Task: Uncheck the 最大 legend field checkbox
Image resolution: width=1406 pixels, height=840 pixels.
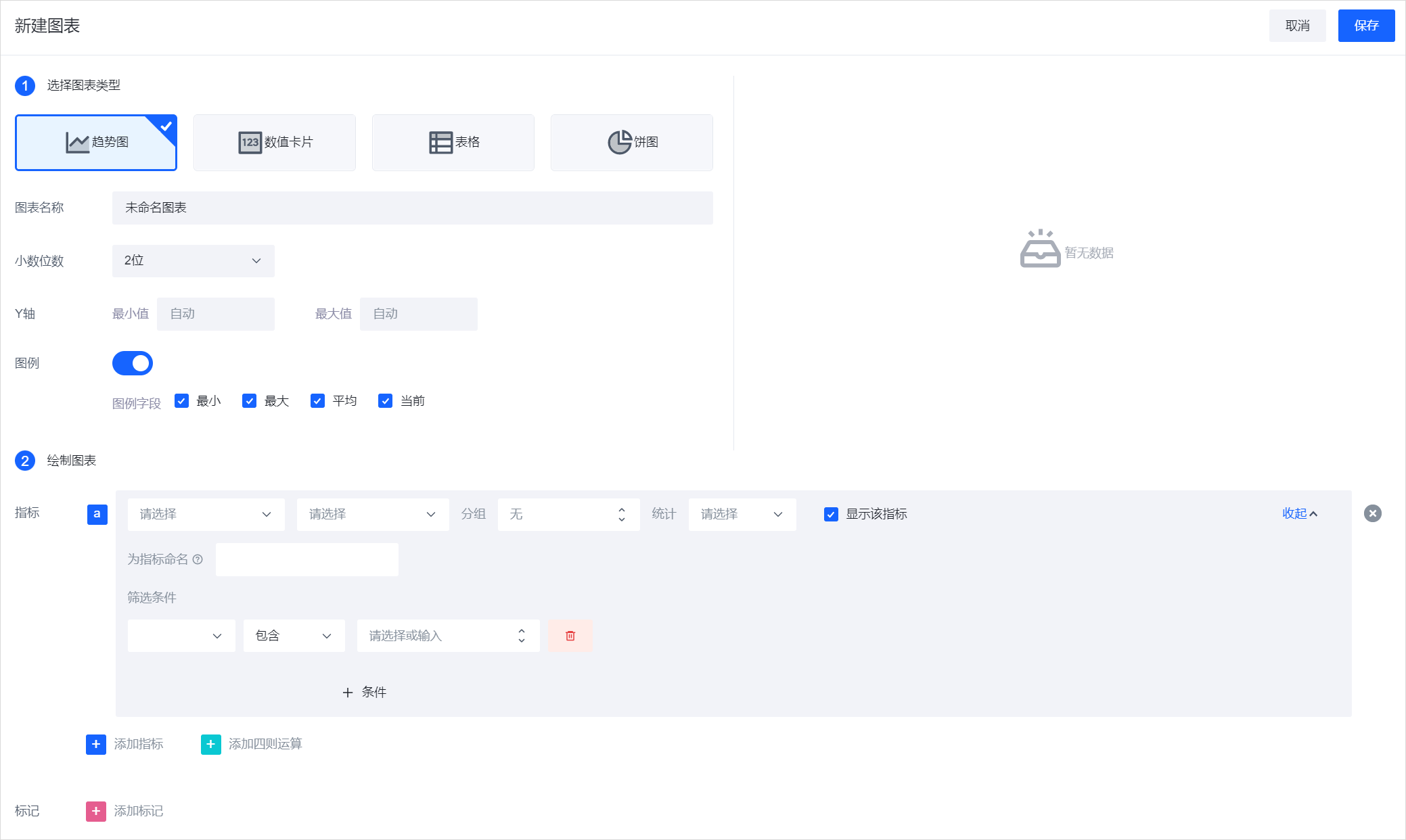Action: [250, 401]
